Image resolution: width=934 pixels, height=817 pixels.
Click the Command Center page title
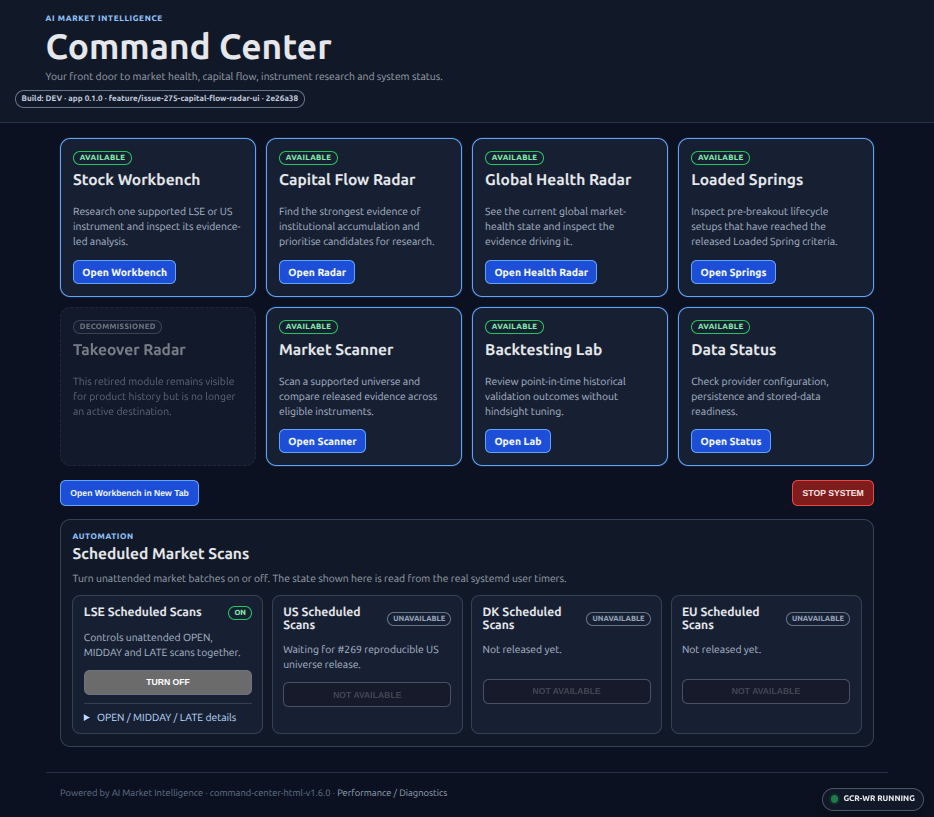pyautogui.click(x=189, y=47)
